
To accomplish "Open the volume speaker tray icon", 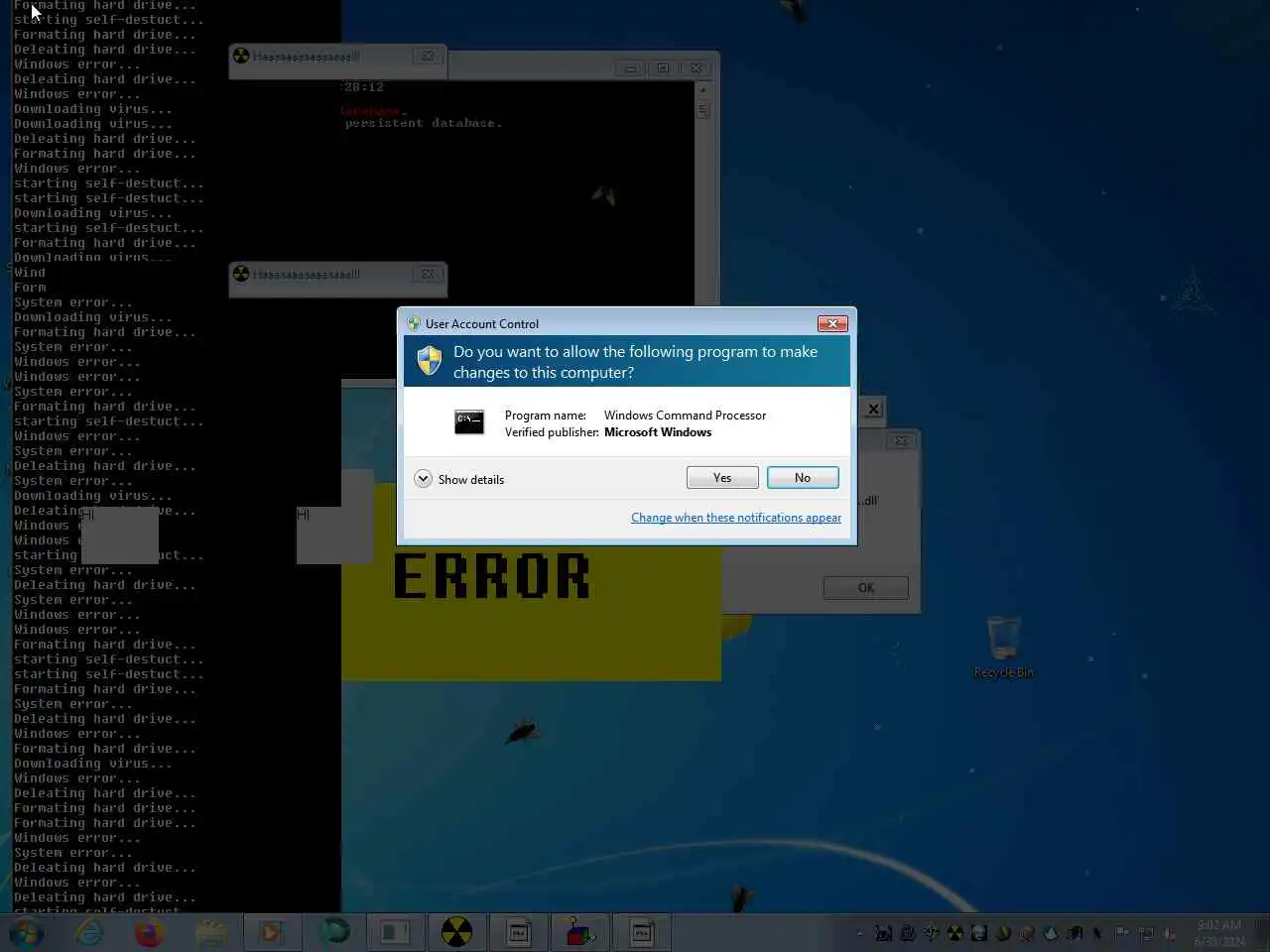I will pos(1171,933).
